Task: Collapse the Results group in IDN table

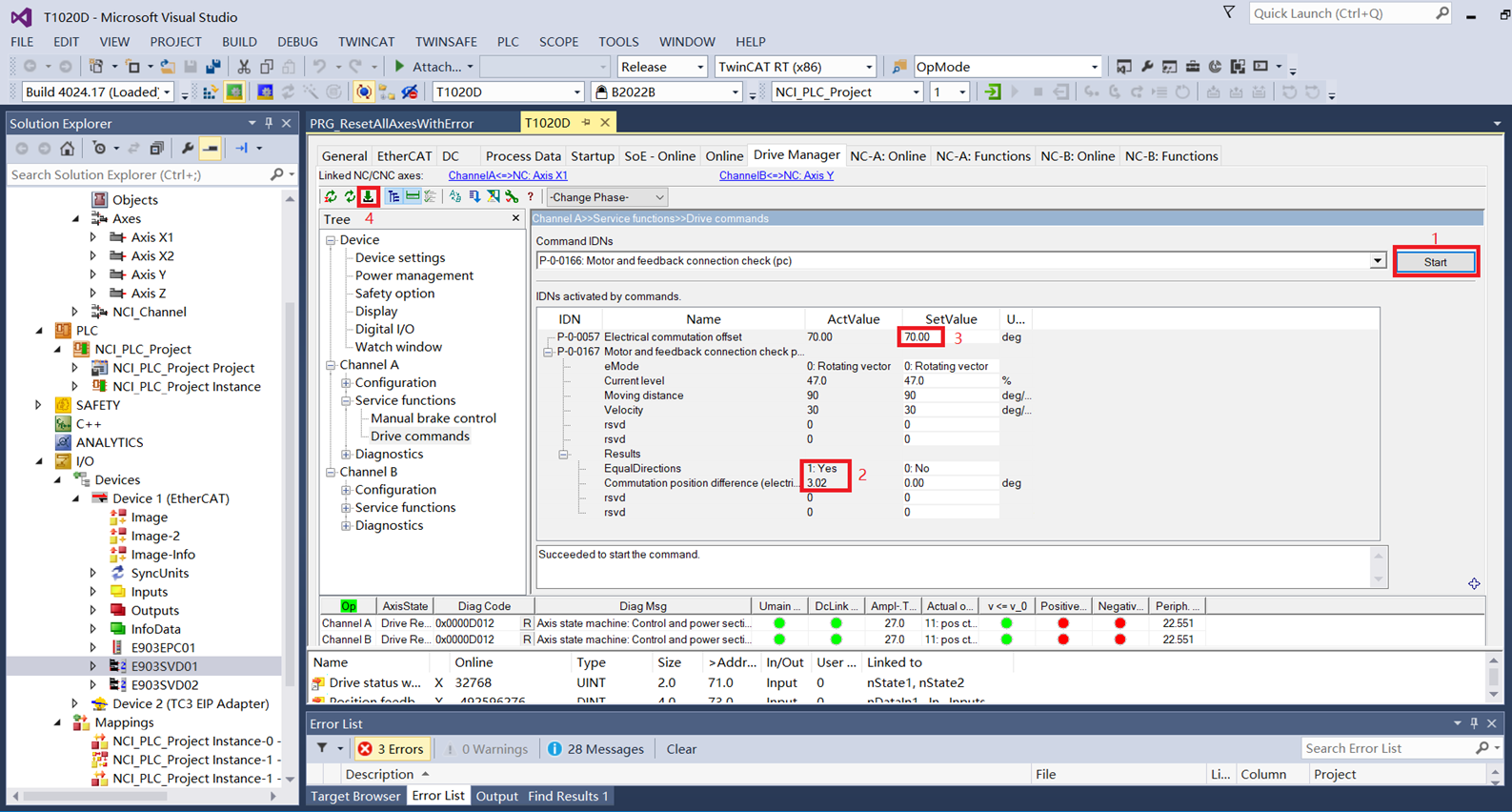Action: pos(563,455)
